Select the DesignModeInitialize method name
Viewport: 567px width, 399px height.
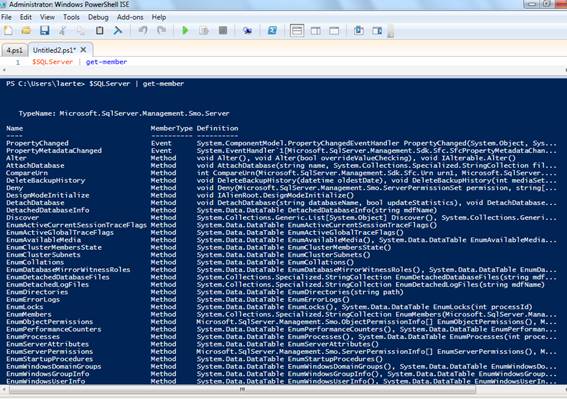[48, 195]
